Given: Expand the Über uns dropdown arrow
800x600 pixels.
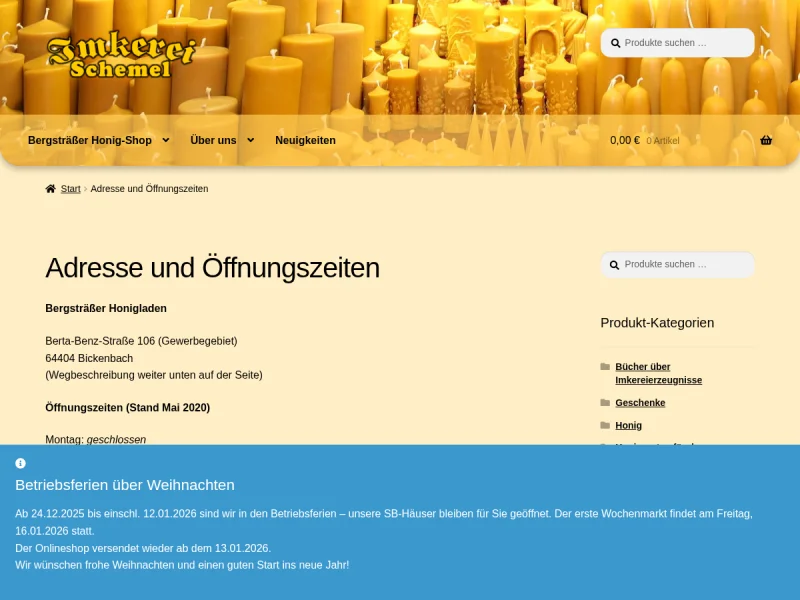Looking at the screenshot, I should [250, 140].
